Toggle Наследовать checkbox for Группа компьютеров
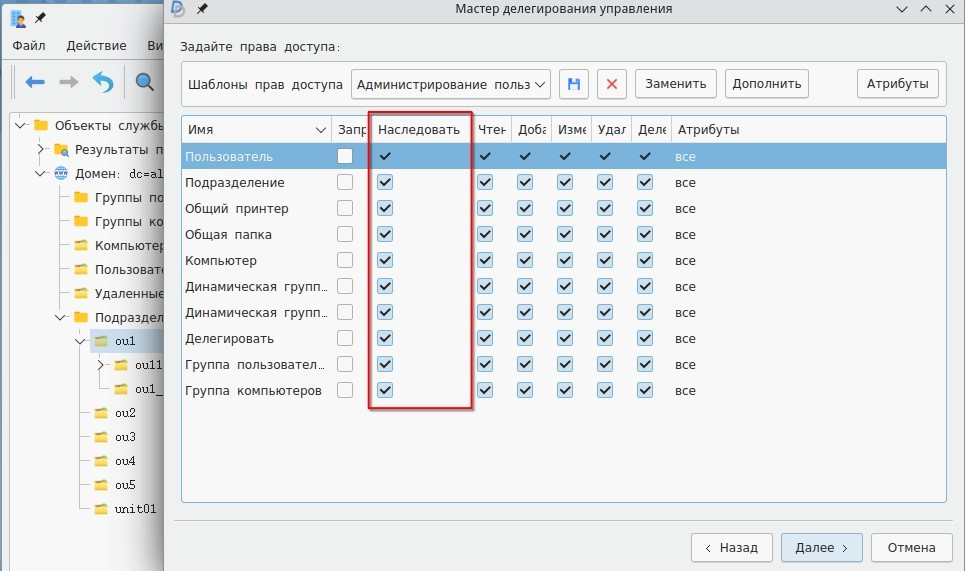965x571 pixels. click(x=385, y=390)
